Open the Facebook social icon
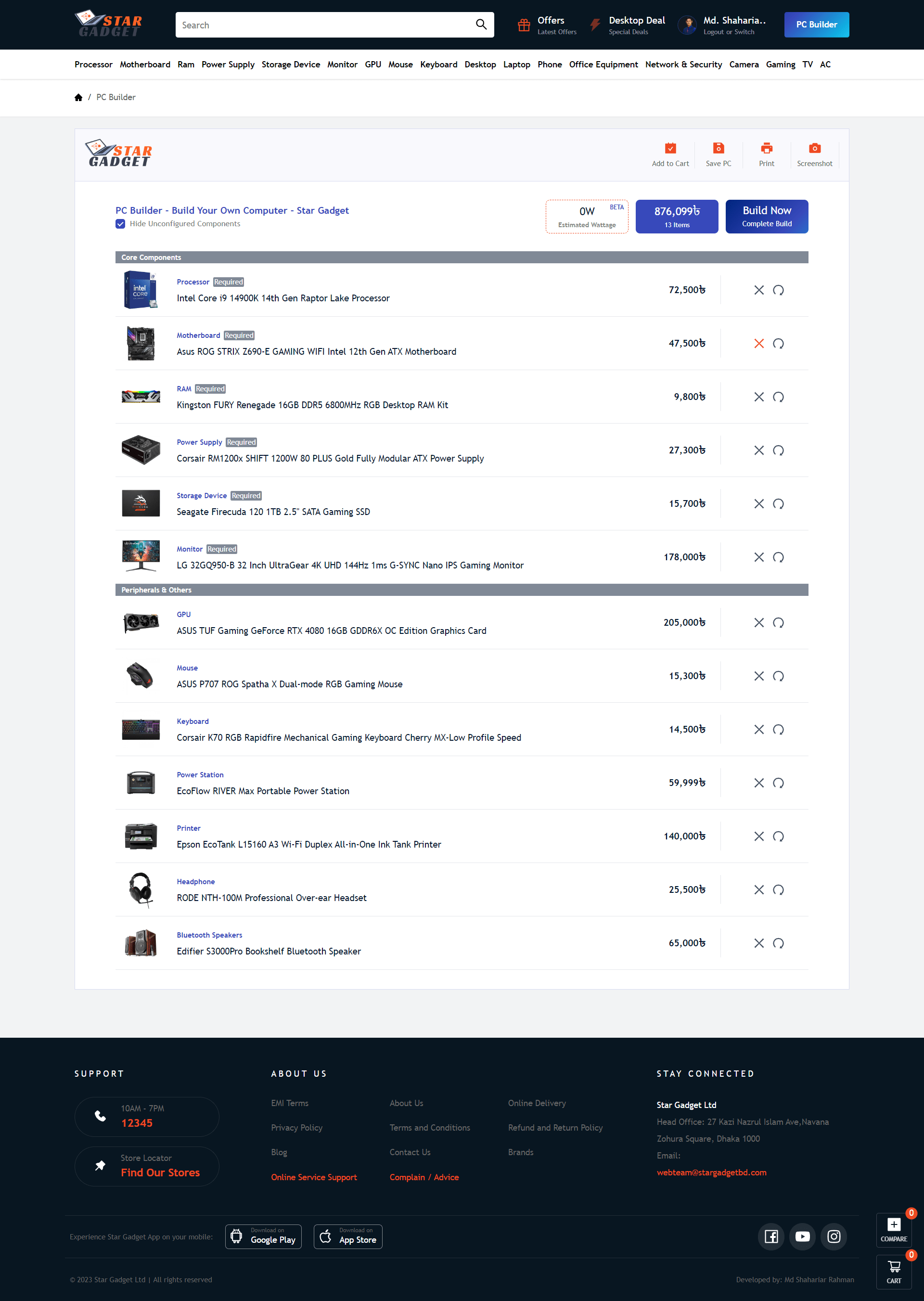 tap(771, 1236)
